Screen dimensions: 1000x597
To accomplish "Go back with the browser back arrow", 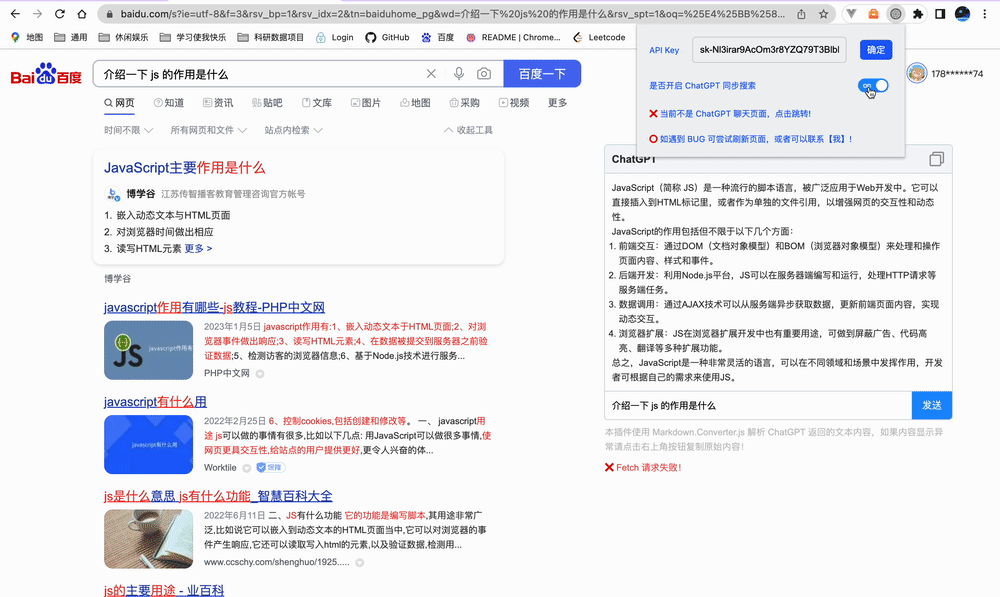I will point(15,13).
